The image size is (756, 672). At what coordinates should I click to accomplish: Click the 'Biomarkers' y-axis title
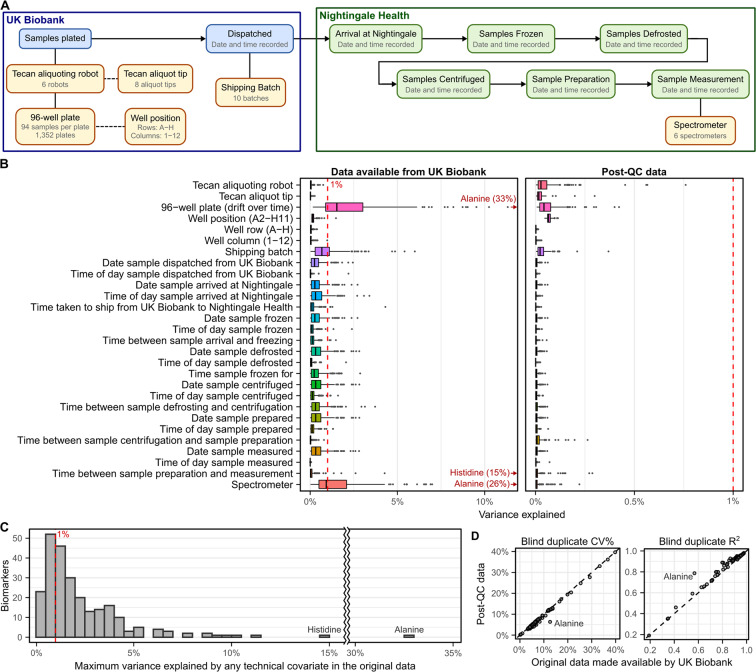click(x=5, y=585)
